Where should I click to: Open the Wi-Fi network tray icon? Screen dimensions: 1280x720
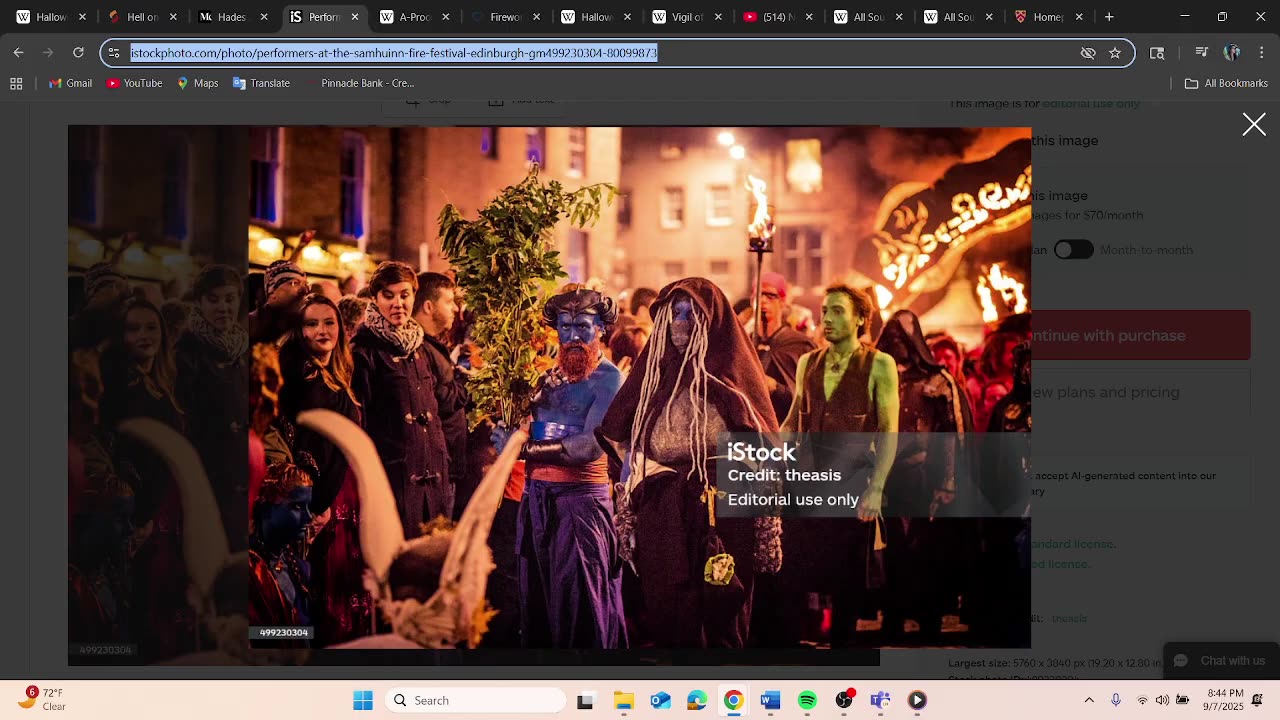[x=1142, y=700]
